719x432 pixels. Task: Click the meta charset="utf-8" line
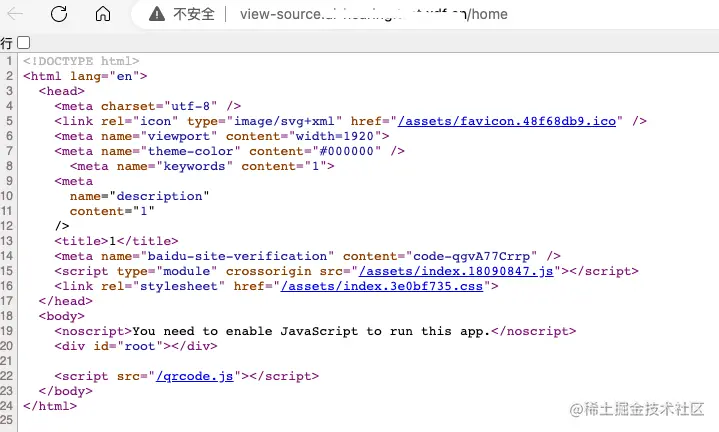tap(148, 106)
